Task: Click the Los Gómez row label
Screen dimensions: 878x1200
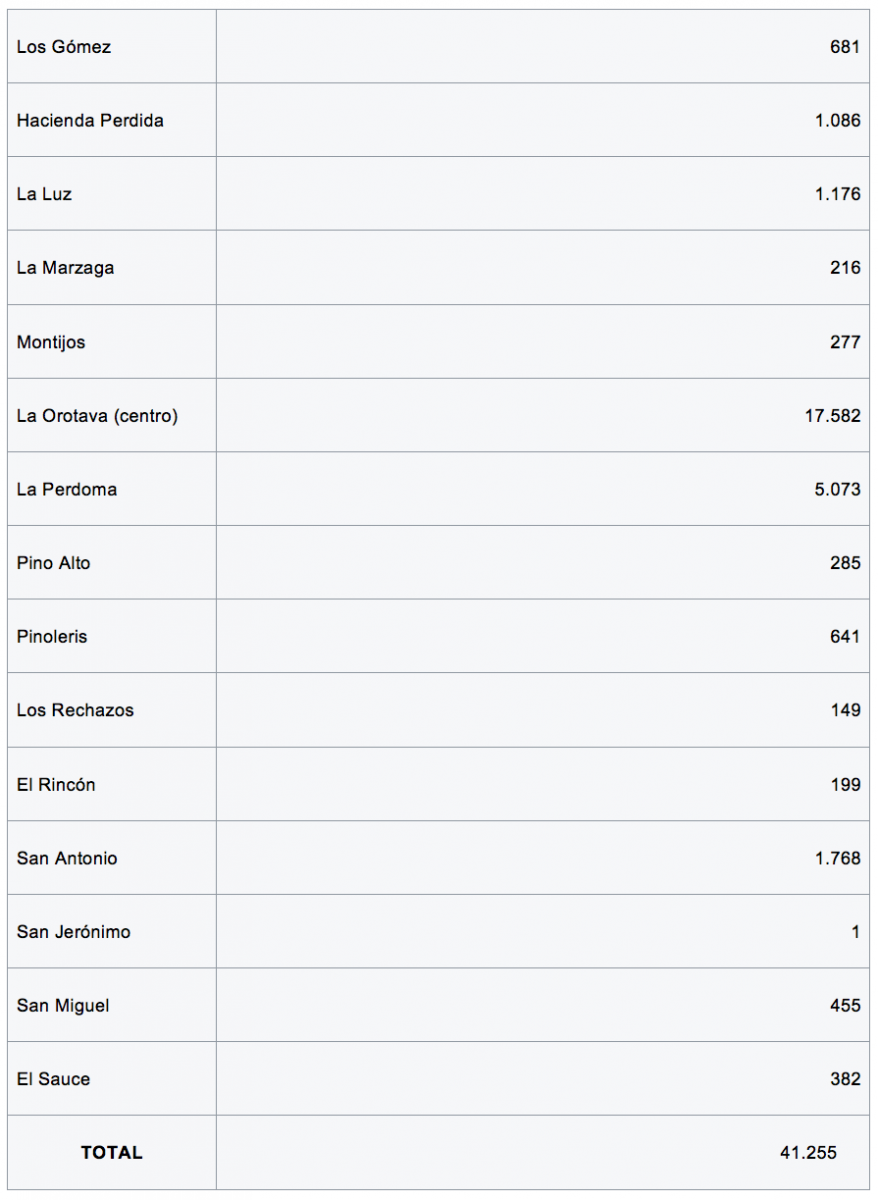Action: coord(64,47)
